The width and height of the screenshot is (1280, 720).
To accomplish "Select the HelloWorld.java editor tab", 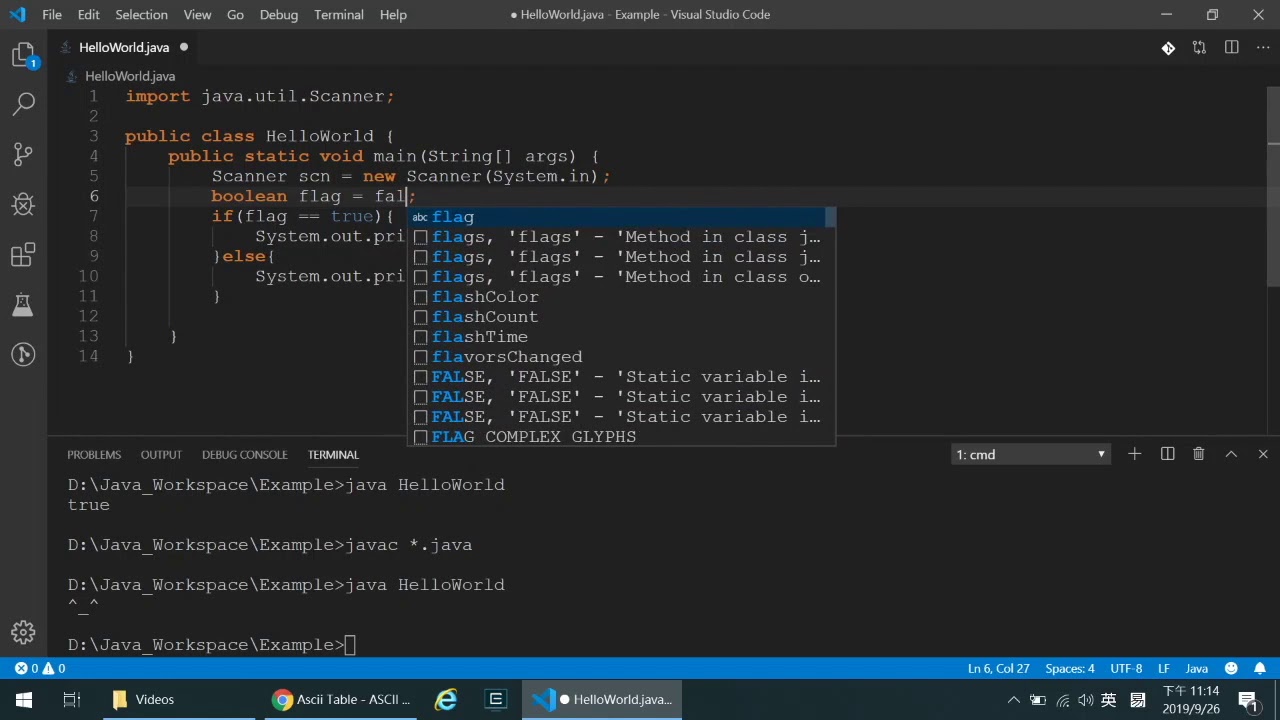I will click(x=124, y=47).
